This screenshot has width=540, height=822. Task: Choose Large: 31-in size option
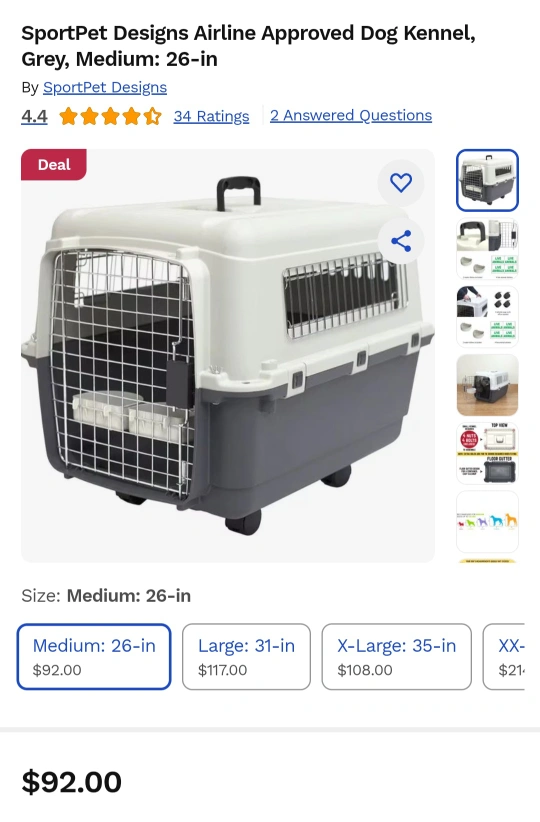point(246,656)
